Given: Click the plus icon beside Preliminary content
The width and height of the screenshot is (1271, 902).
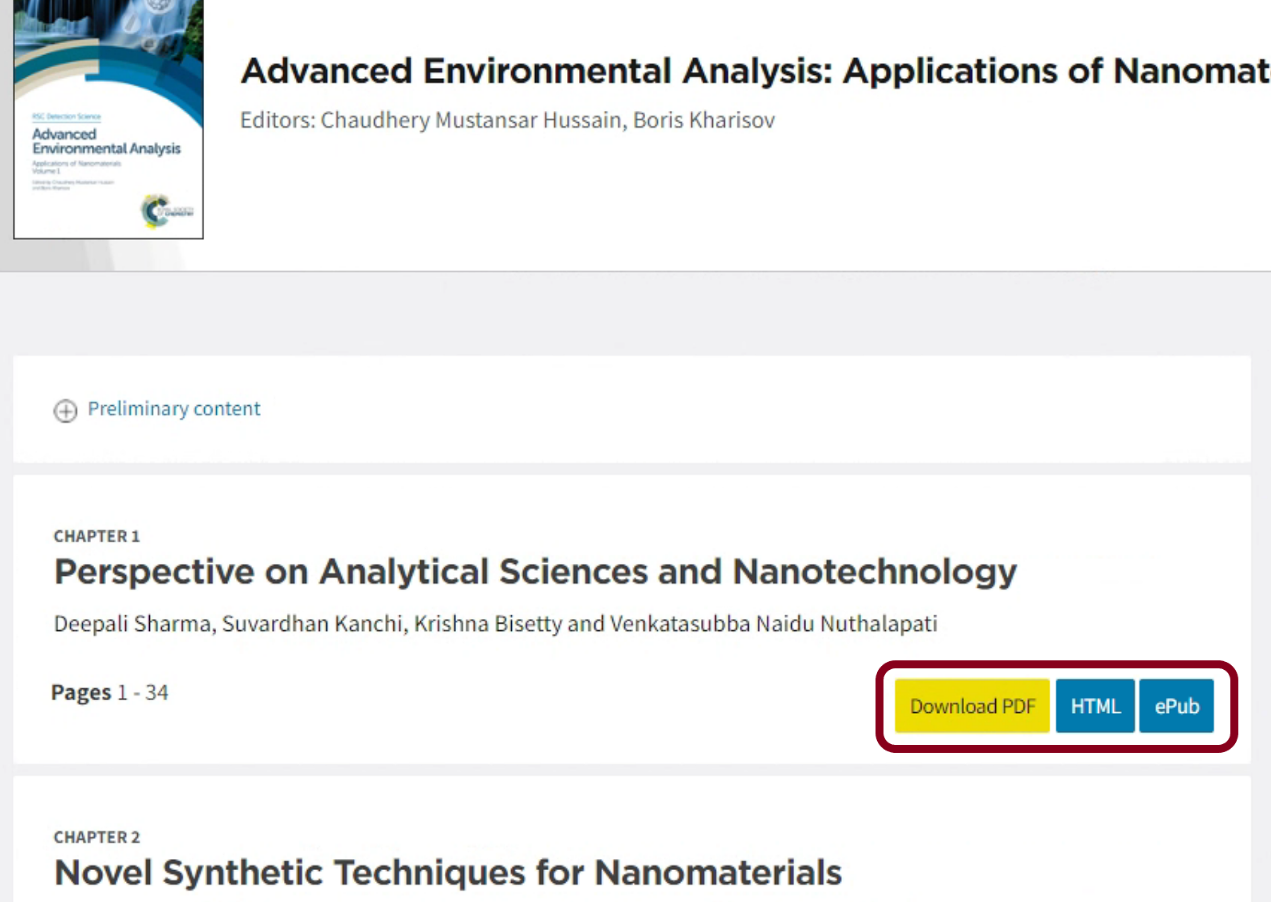Looking at the screenshot, I should click(65, 411).
